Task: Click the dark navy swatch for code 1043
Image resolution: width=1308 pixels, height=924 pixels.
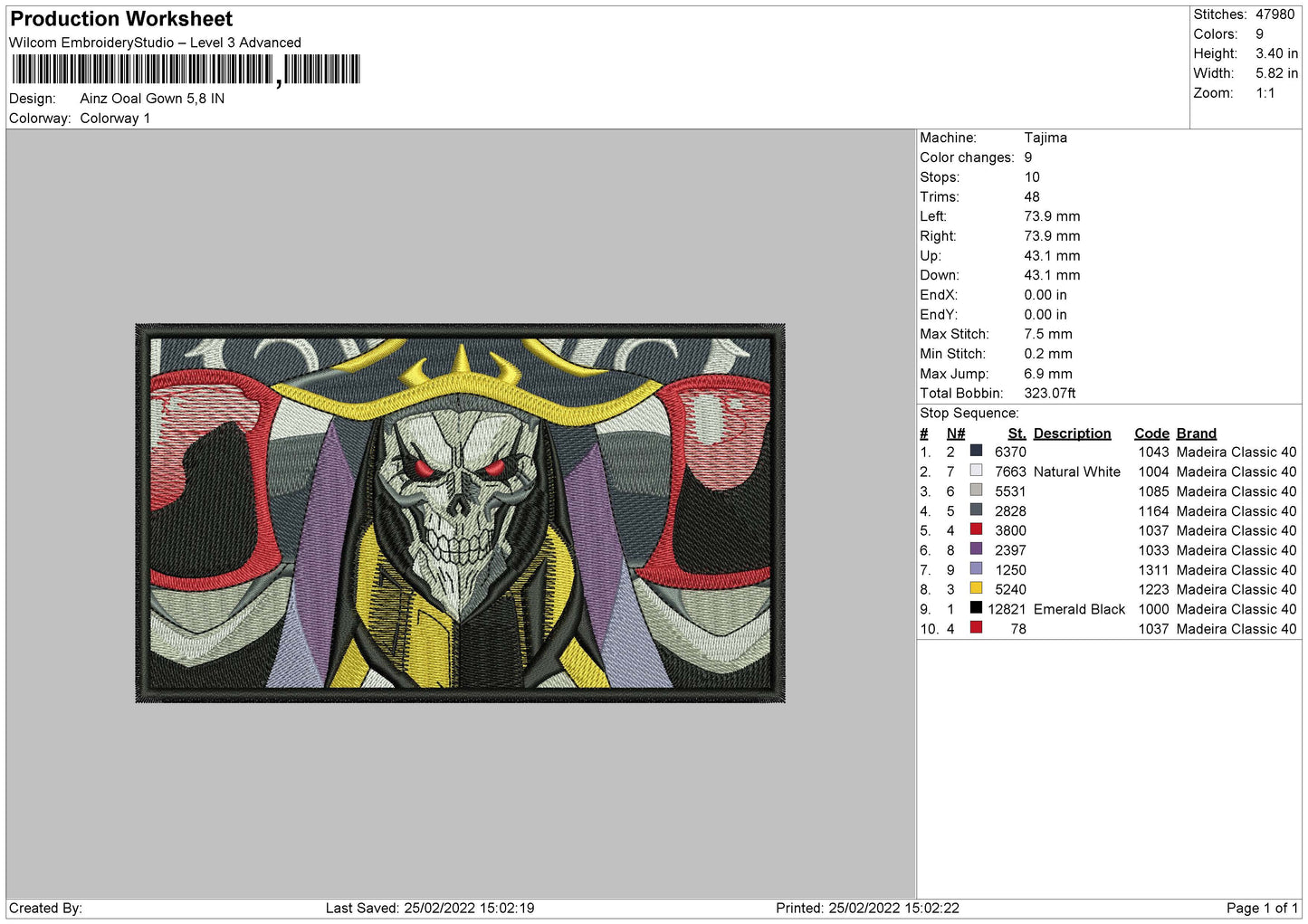Action: point(976,451)
